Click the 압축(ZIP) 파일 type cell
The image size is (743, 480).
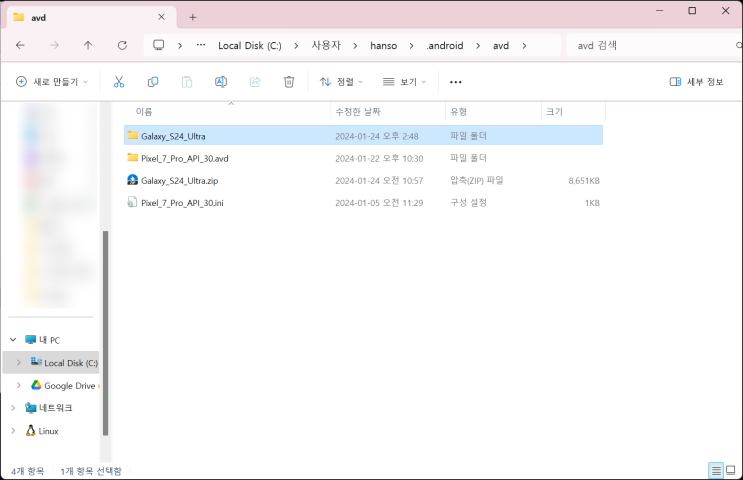pos(476,181)
